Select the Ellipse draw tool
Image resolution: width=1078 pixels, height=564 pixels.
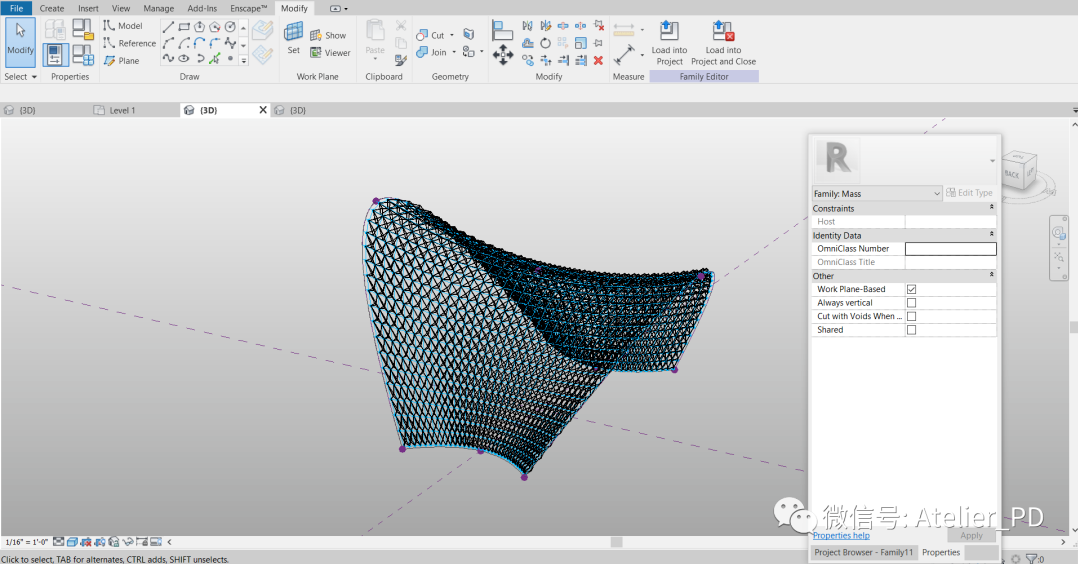[184, 59]
